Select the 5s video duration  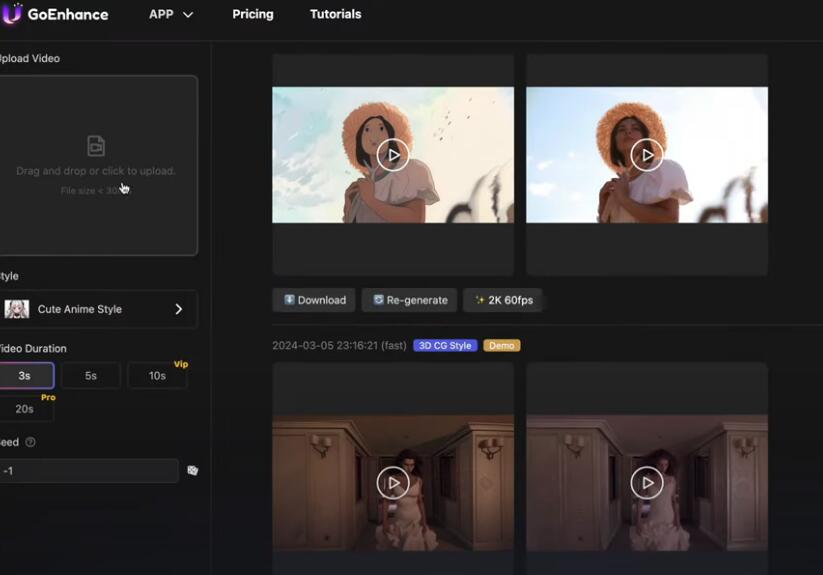(x=90, y=376)
